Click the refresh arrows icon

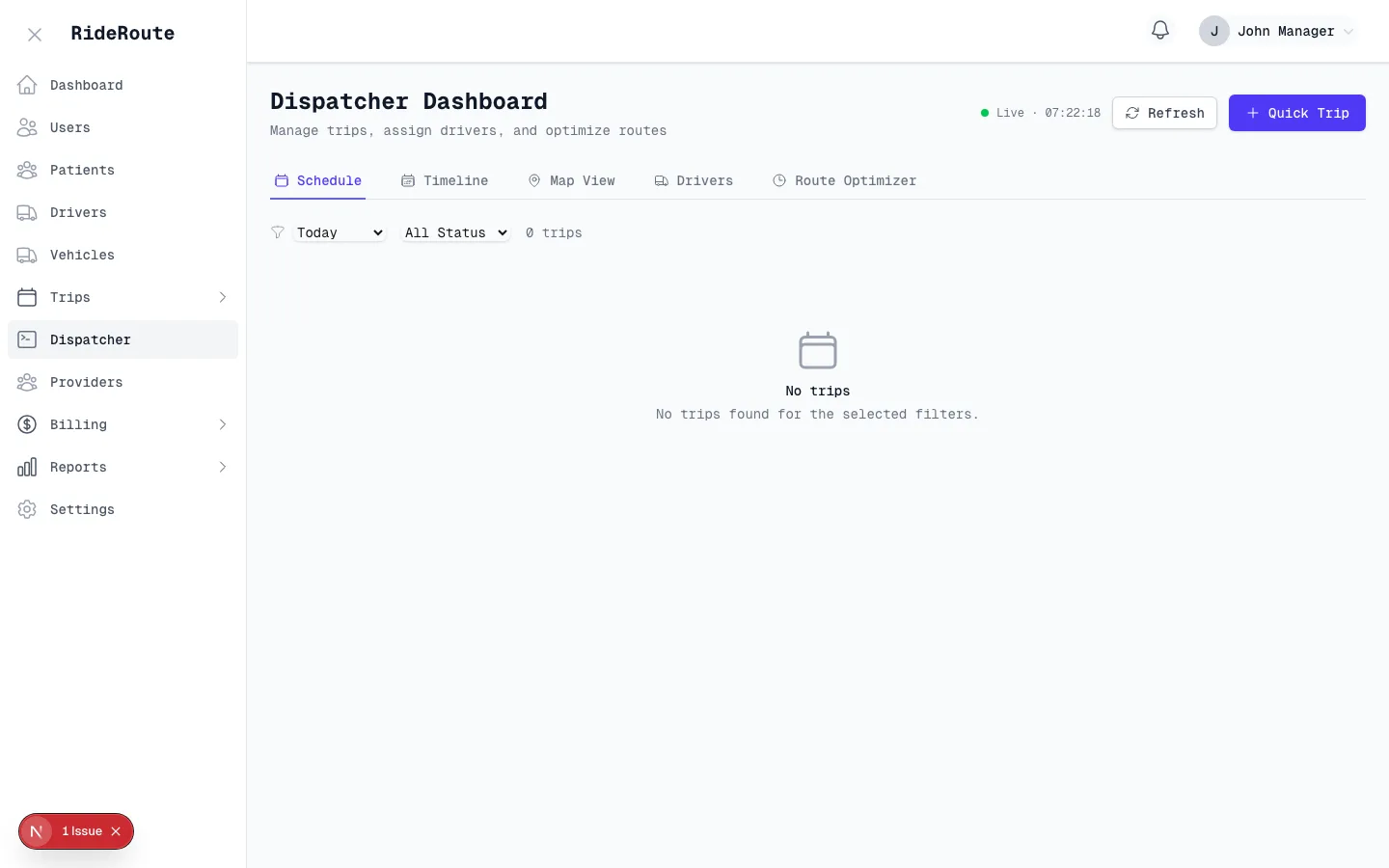(x=1132, y=113)
